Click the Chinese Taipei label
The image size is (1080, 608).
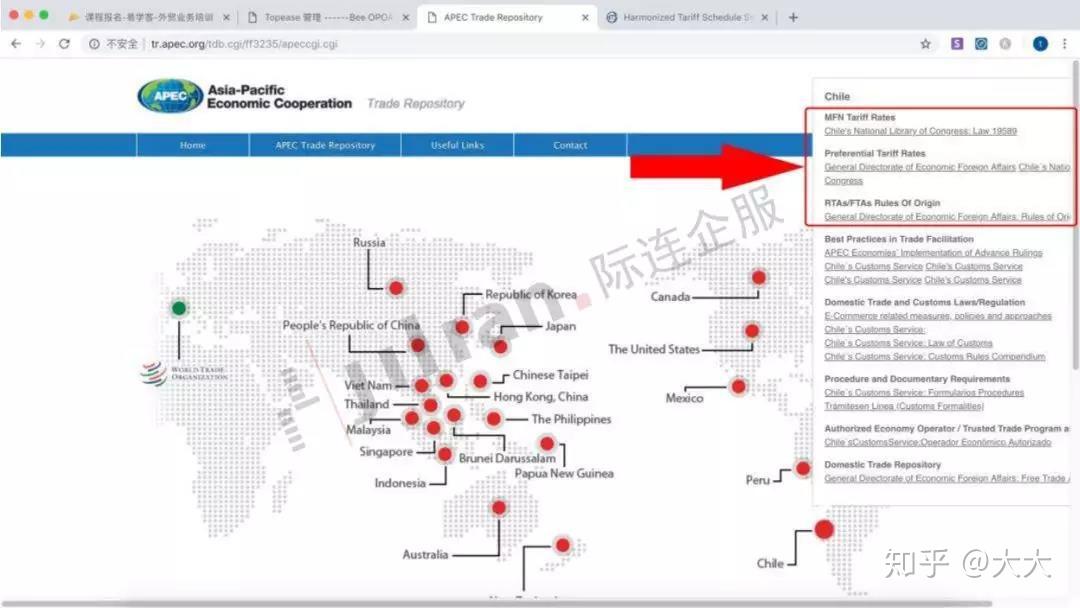550,375
